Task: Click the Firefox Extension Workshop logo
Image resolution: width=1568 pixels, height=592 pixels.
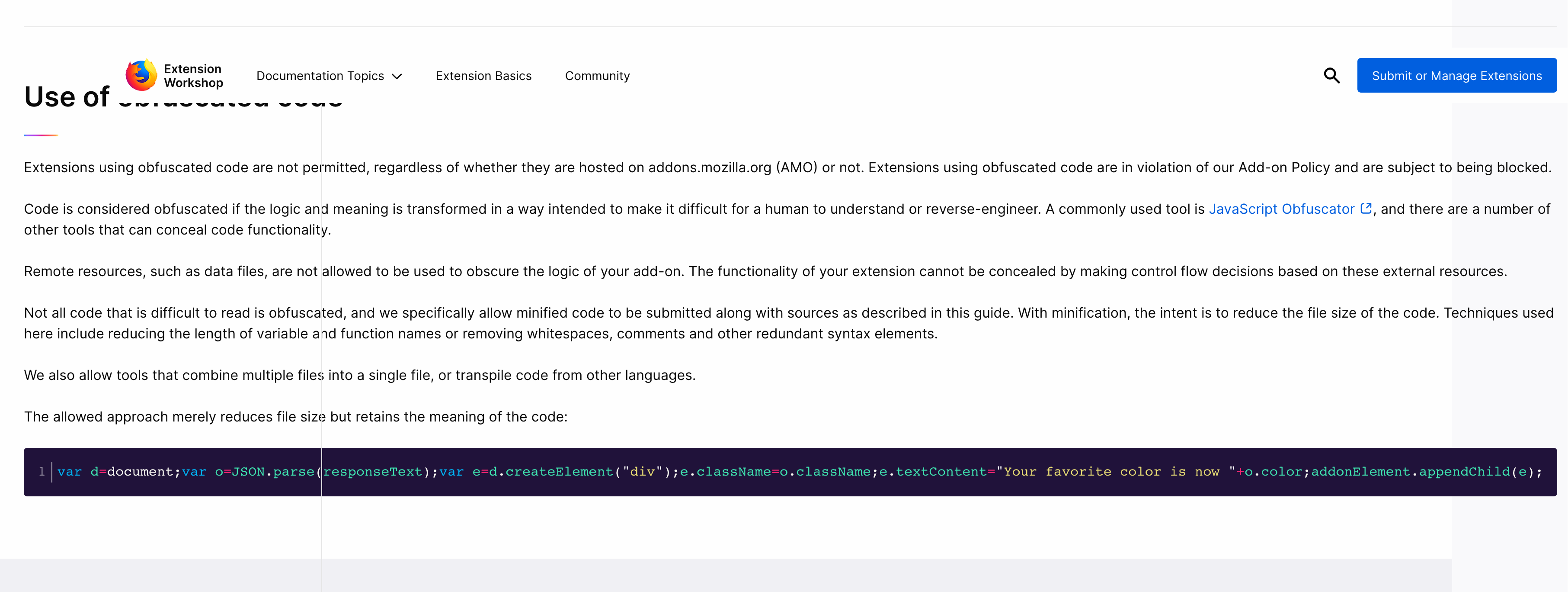Action: pos(141,76)
